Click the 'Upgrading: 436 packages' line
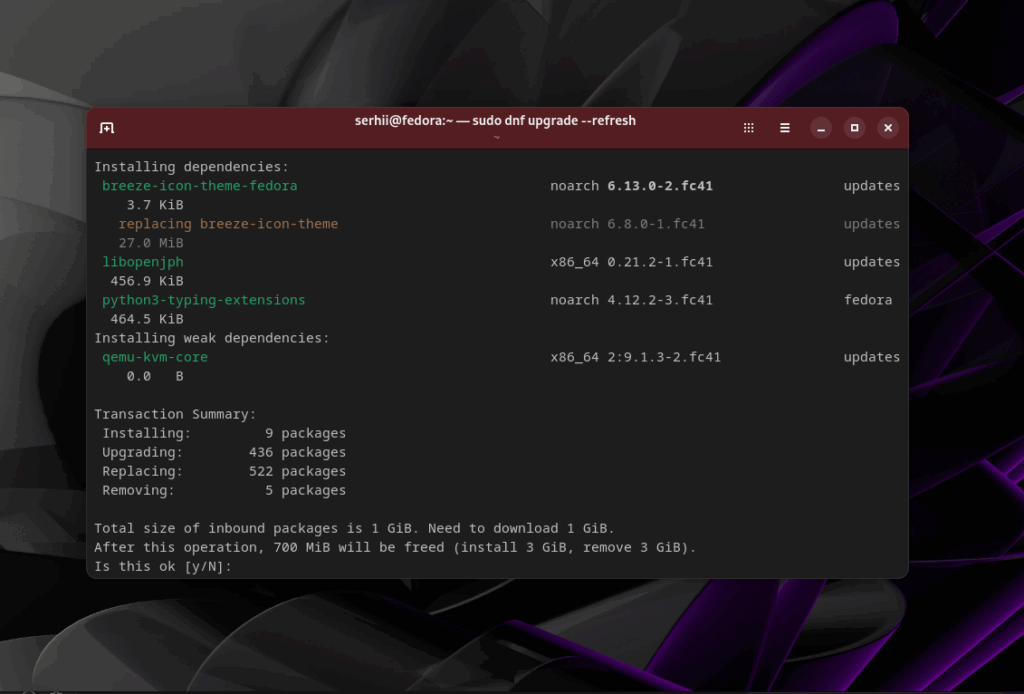Image resolution: width=1024 pixels, height=694 pixels. tap(224, 452)
